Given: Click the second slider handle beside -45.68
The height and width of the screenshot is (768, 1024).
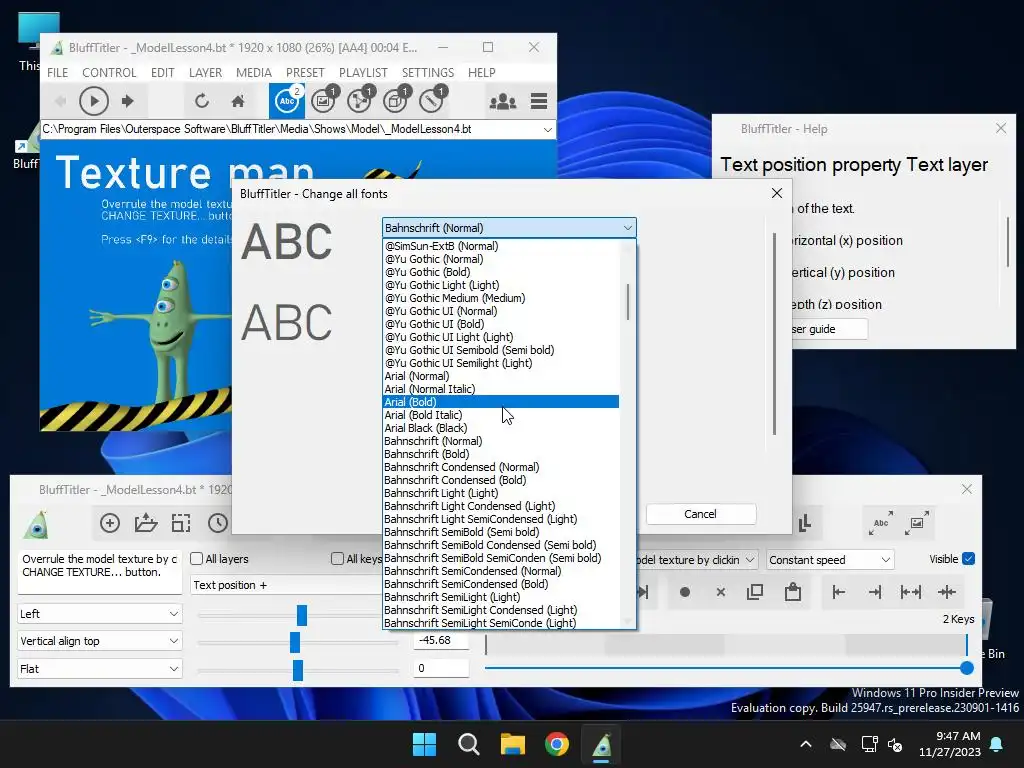Looking at the screenshot, I should pyautogui.click(x=295, y=642).
